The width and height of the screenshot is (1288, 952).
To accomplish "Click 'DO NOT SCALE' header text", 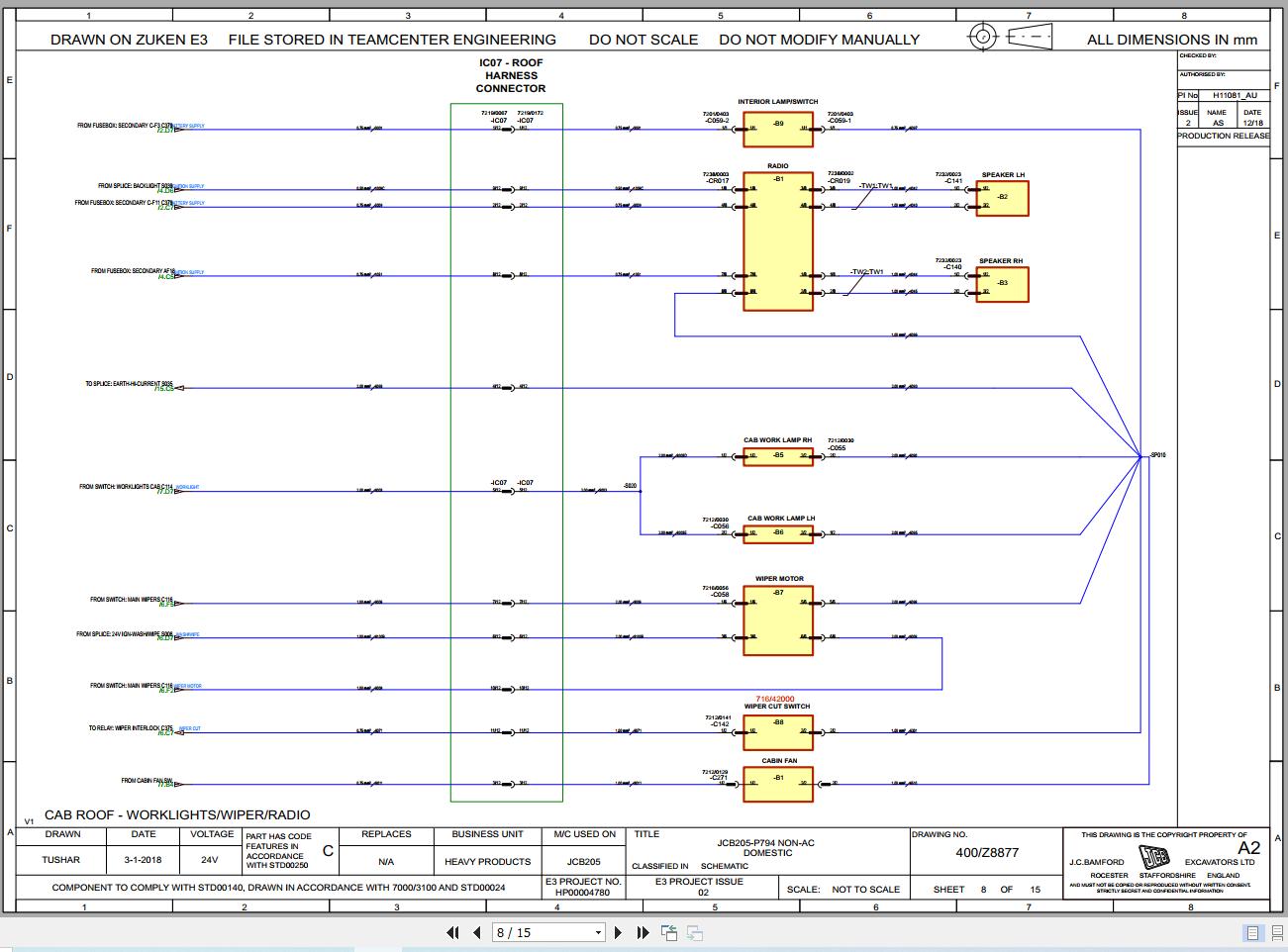I will click(x=644, y=40).
